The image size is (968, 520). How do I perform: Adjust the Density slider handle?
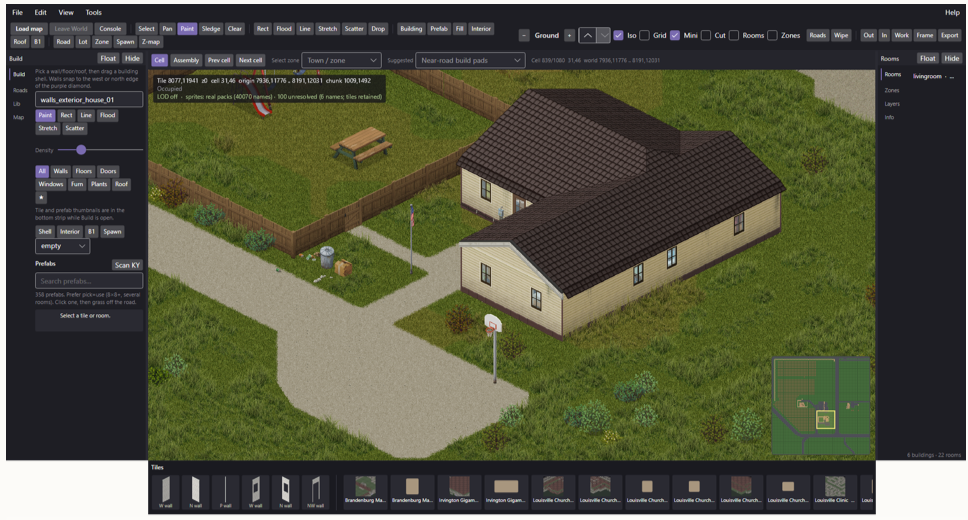pyautogui.click(x=81, y=150)
